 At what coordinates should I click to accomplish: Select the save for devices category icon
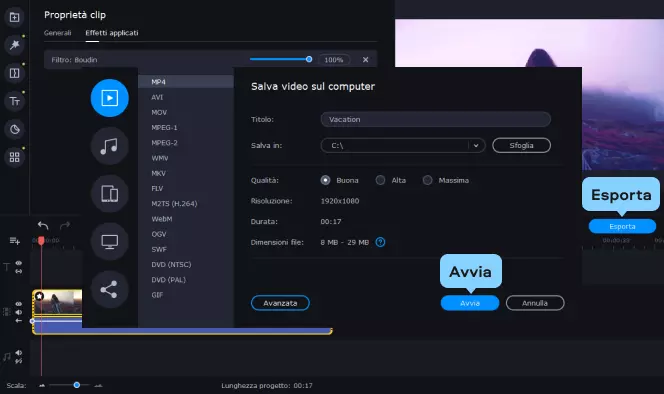[110, 194]
